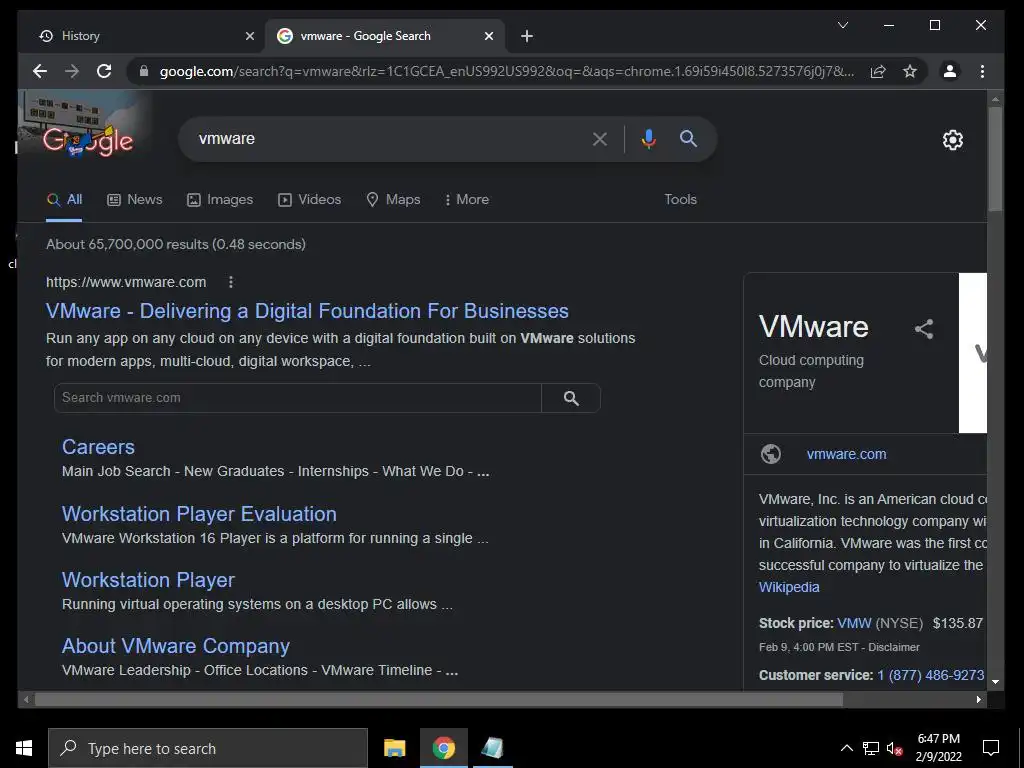The image size is (1024, 768).
Task: Click the scroll left arrow
Action: pyautogui.click(x=26, y=699)
